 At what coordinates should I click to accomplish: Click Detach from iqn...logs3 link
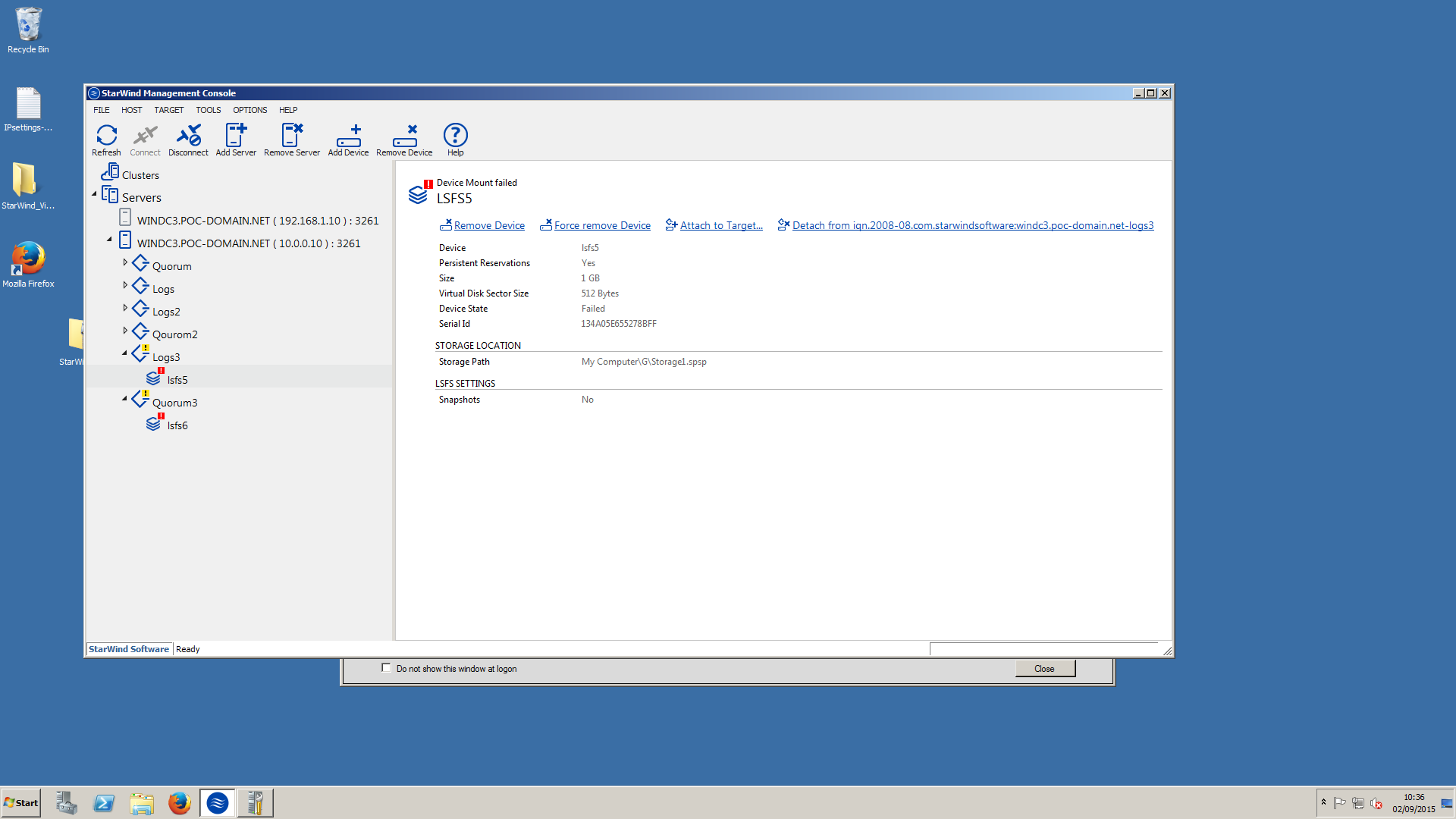[x=973, y=225]
